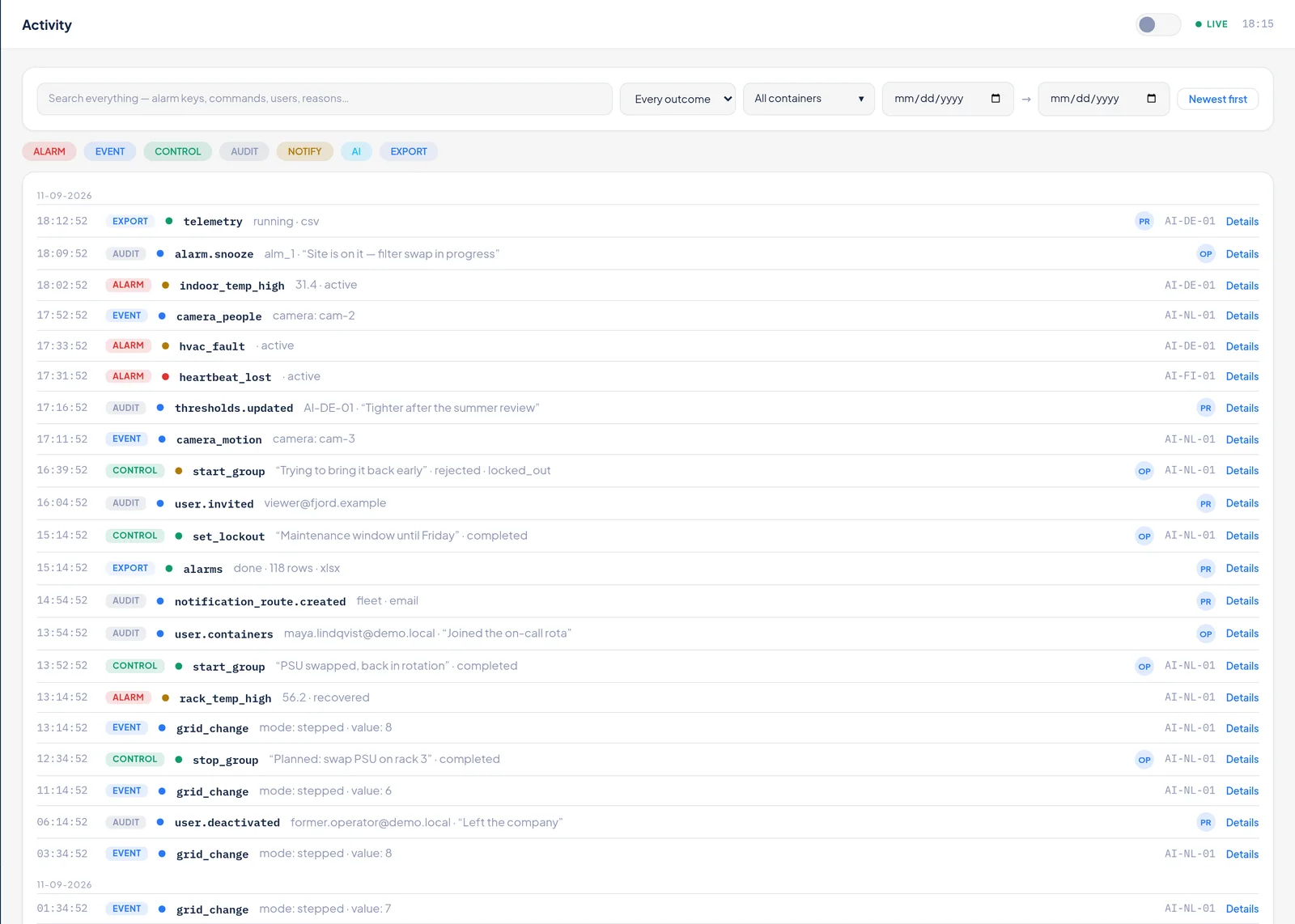Focus the Search everything field
This screenshot has width=1295, height=924.
tap(325, 99)
